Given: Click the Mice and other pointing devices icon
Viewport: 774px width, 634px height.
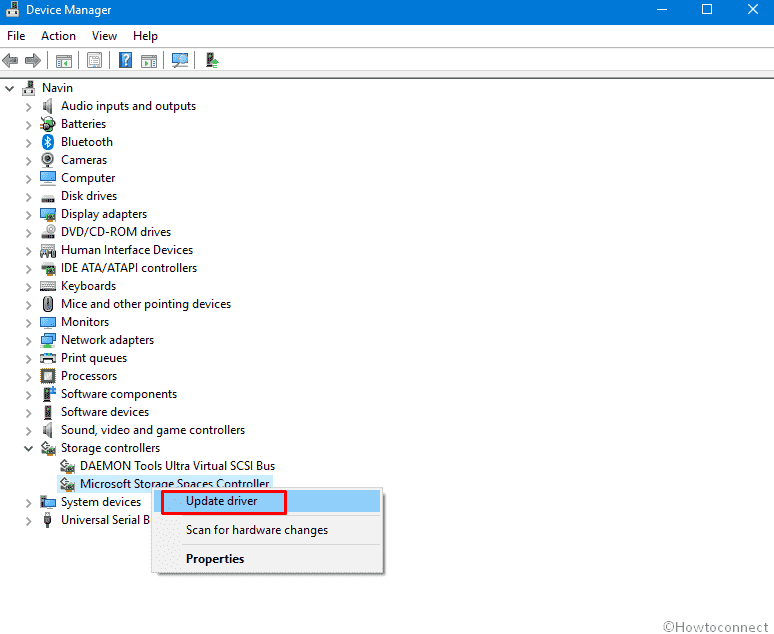Looking at the screenshot, I should [48, 304].
